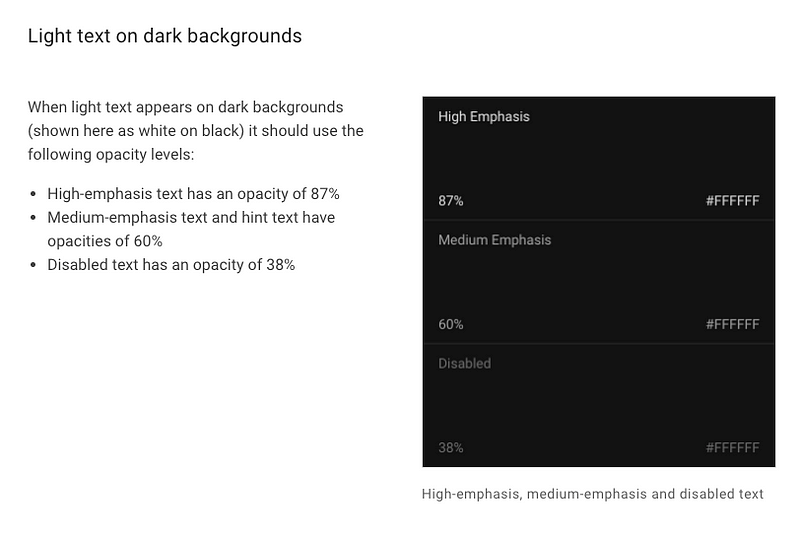Click the 'following opacity levels:' line
800x541 pixels.
pyautogui.click(x=111, y=154)
